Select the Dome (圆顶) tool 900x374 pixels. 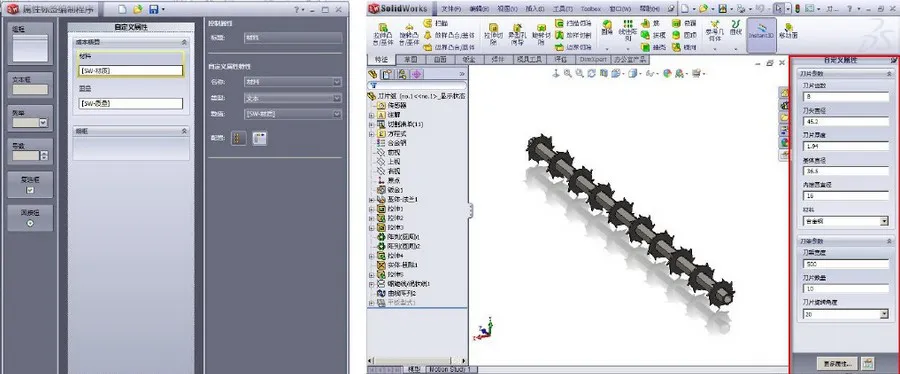[x=685, y=36]
